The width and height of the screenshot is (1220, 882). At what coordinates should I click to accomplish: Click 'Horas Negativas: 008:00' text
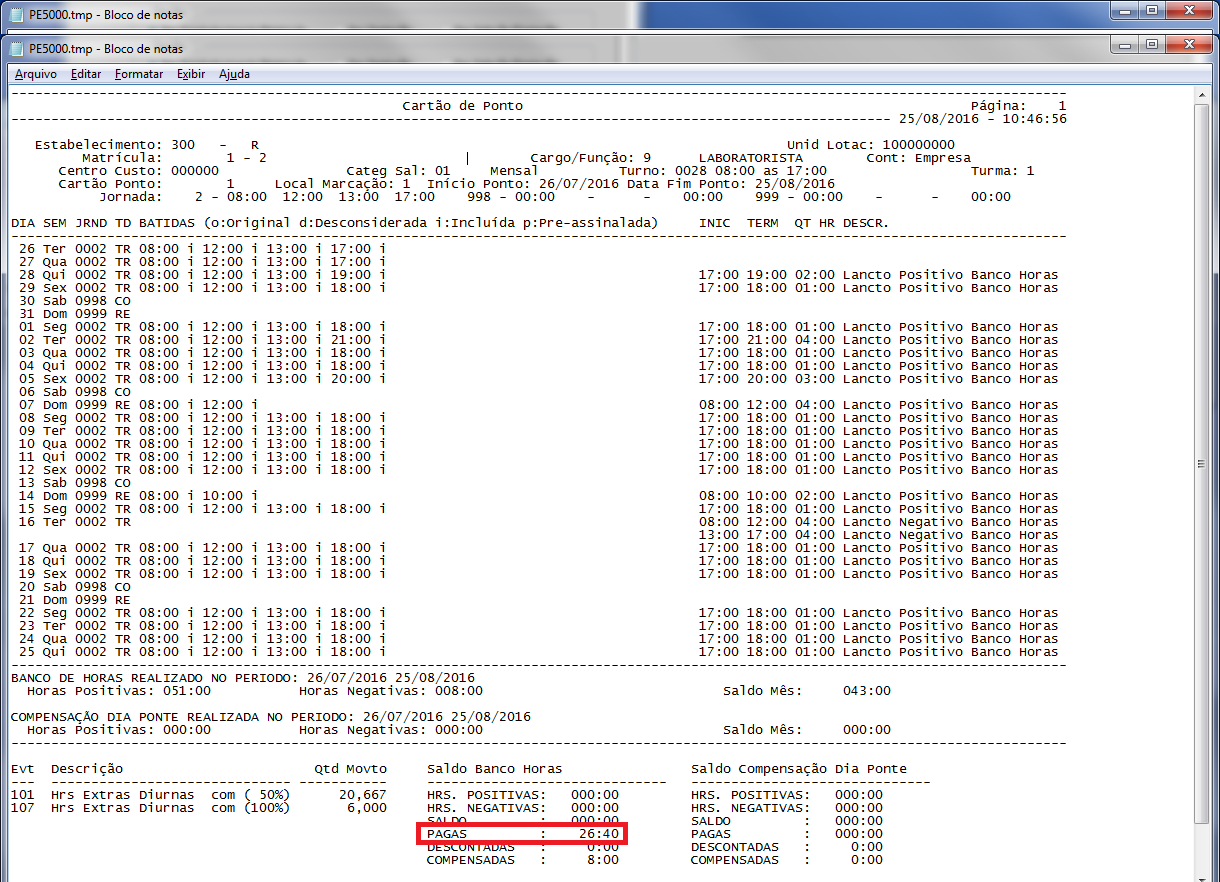391,691
